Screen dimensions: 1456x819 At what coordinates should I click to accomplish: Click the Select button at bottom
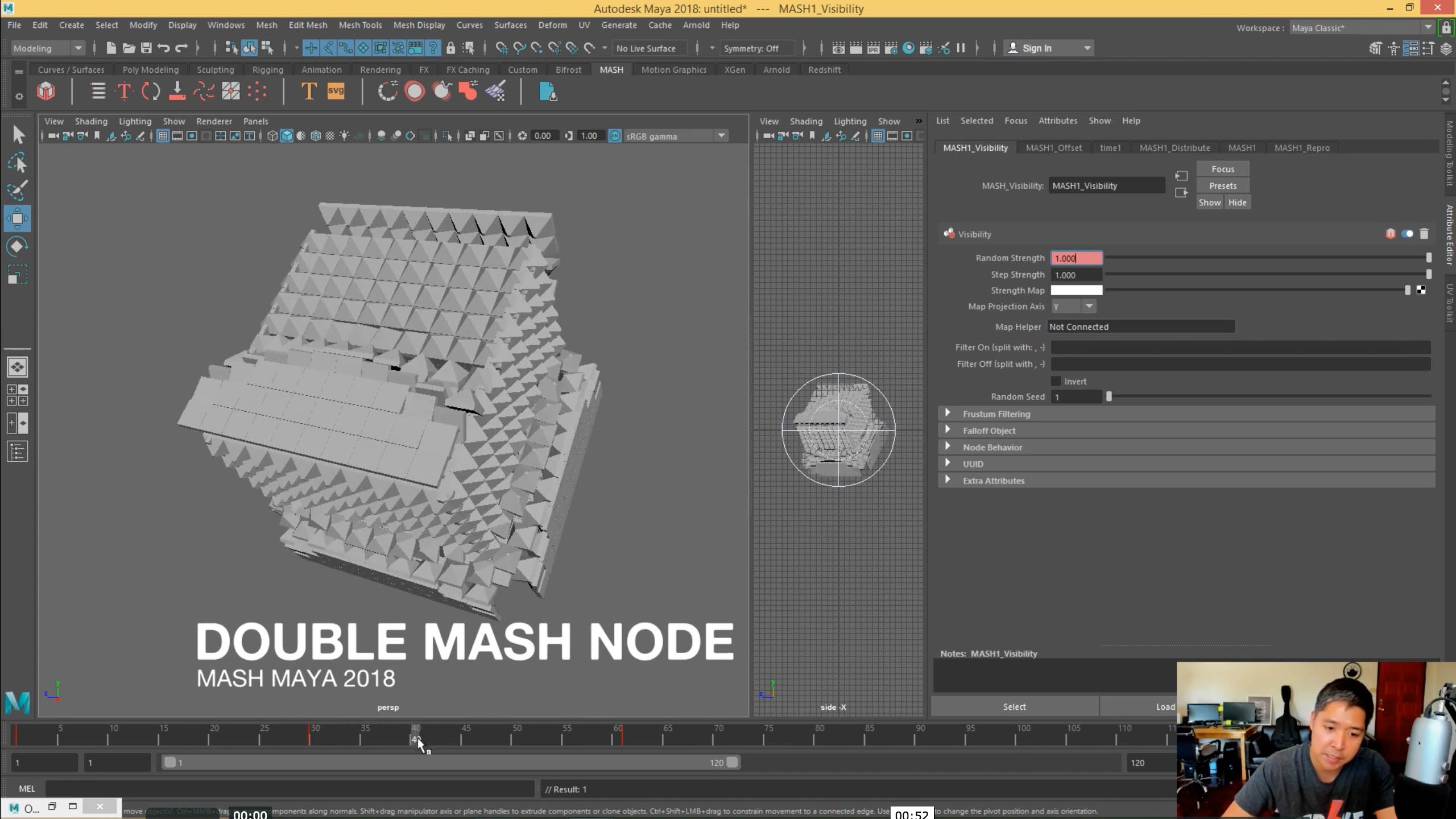point(1014,706)
